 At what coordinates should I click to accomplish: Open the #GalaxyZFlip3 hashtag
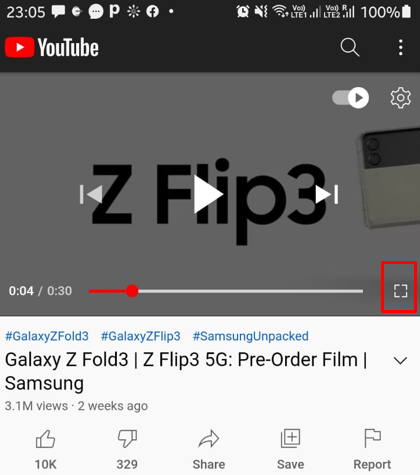point(141,336)
